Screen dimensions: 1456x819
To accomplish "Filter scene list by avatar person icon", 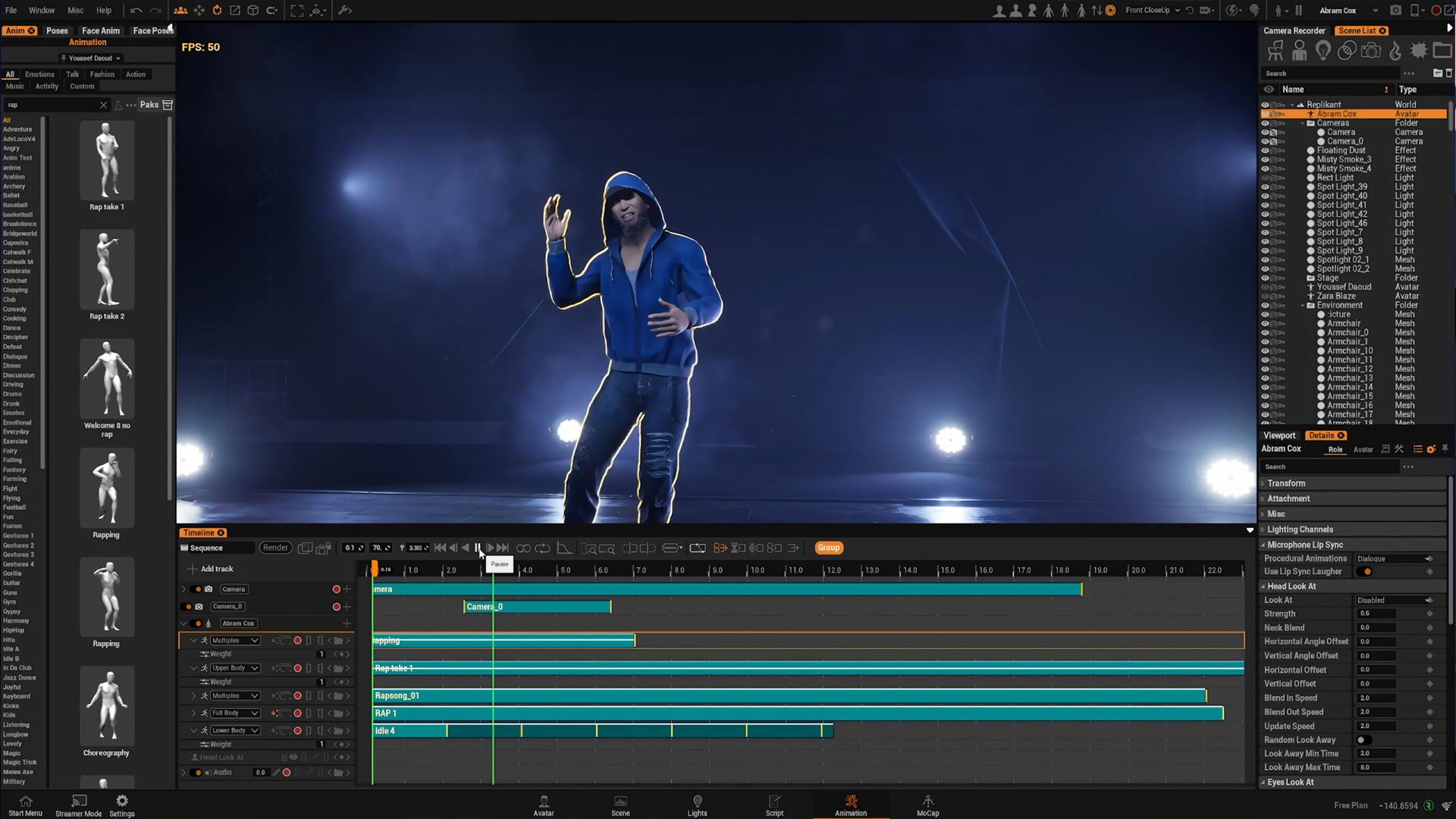I will pos(1299,51).
